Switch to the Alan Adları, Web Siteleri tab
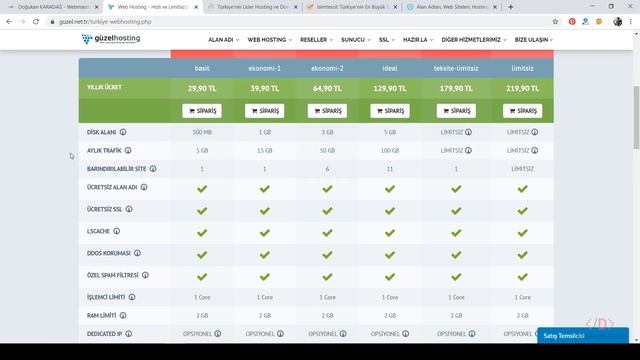The width and height of the screenshot is (640, 360). [451, 7]
